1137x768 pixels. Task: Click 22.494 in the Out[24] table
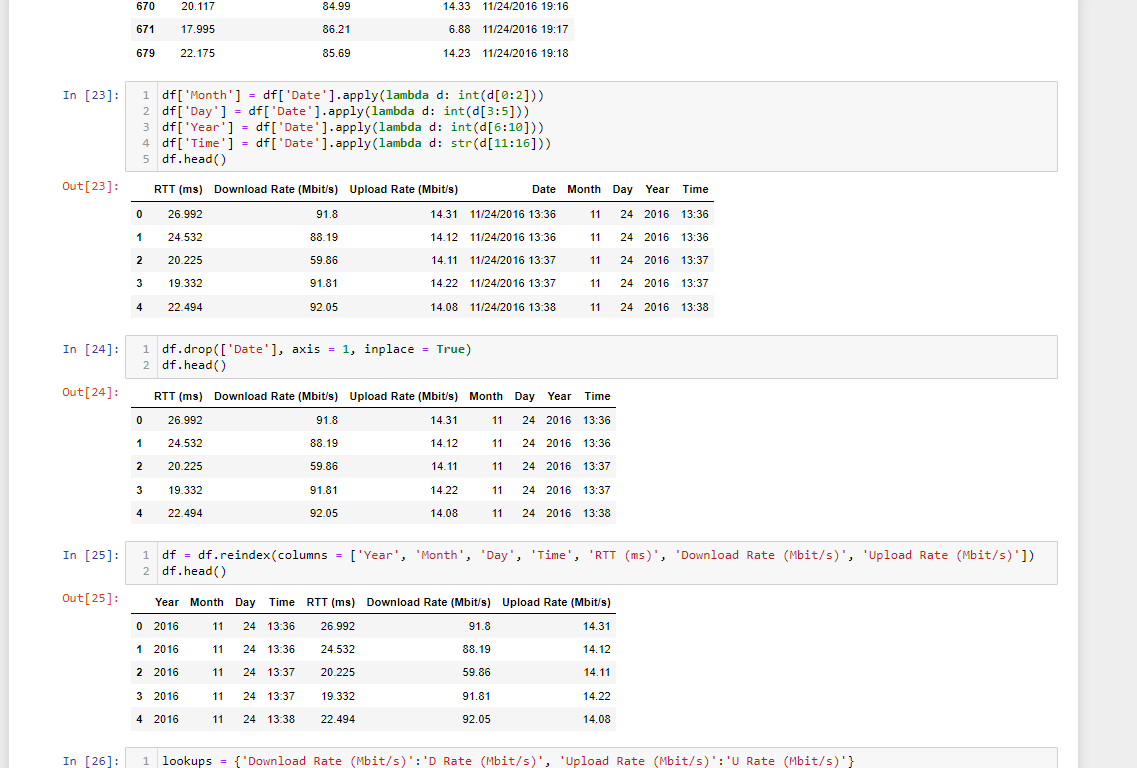pos(185,513)
